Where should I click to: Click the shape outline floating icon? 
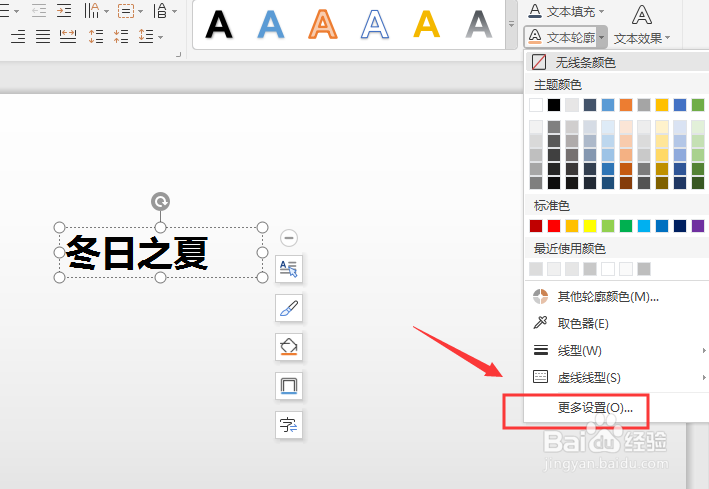tap(289, 386)
